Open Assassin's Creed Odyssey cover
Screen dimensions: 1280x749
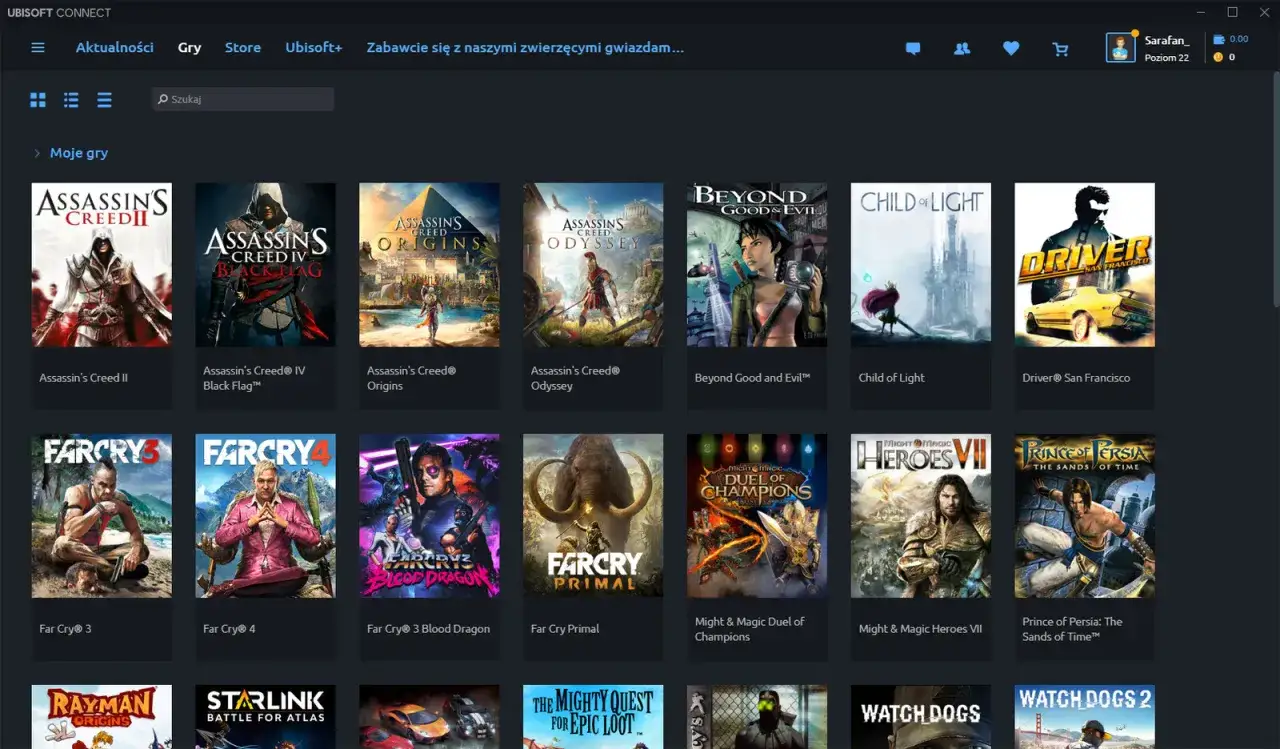coord(593,264)
